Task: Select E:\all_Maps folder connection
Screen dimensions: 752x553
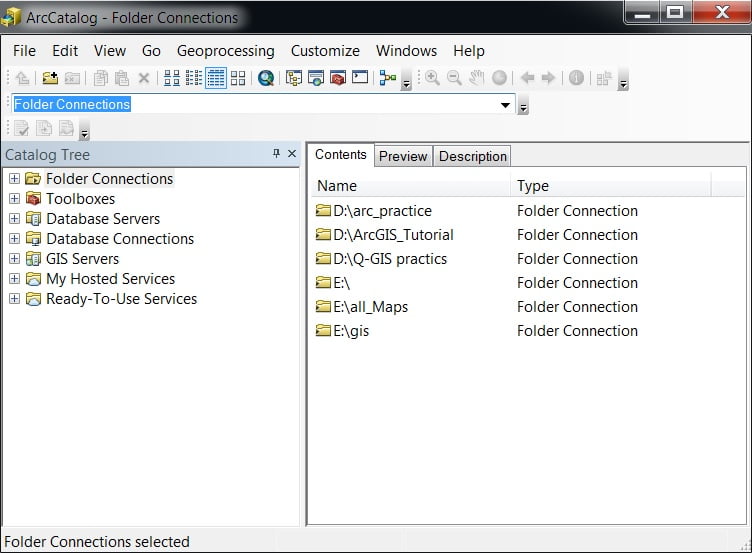Action: click(x=362, y=306)
